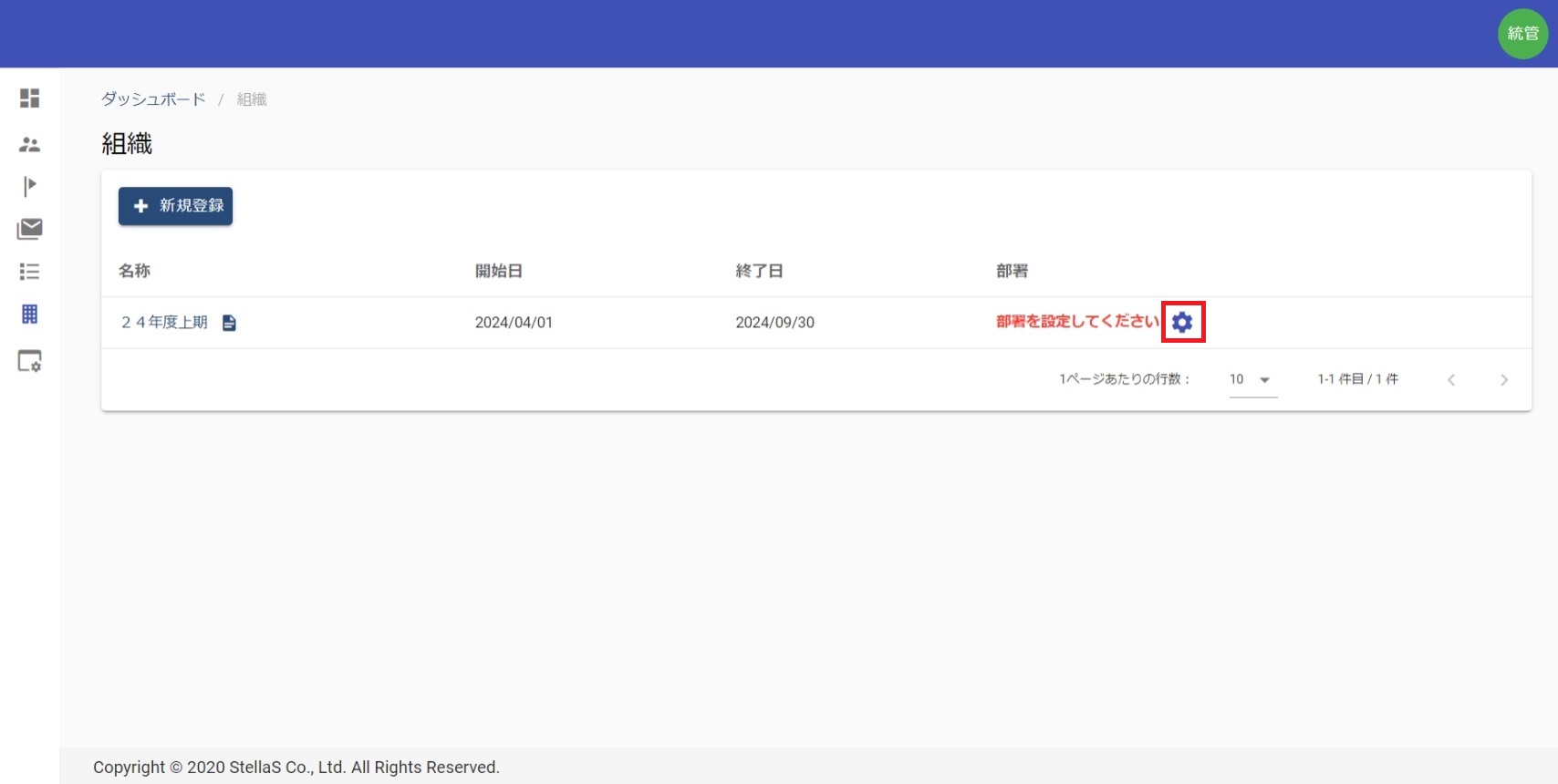
Task: Go to ダッシュボード via the breadcrumb
Action: click(153, 99)
